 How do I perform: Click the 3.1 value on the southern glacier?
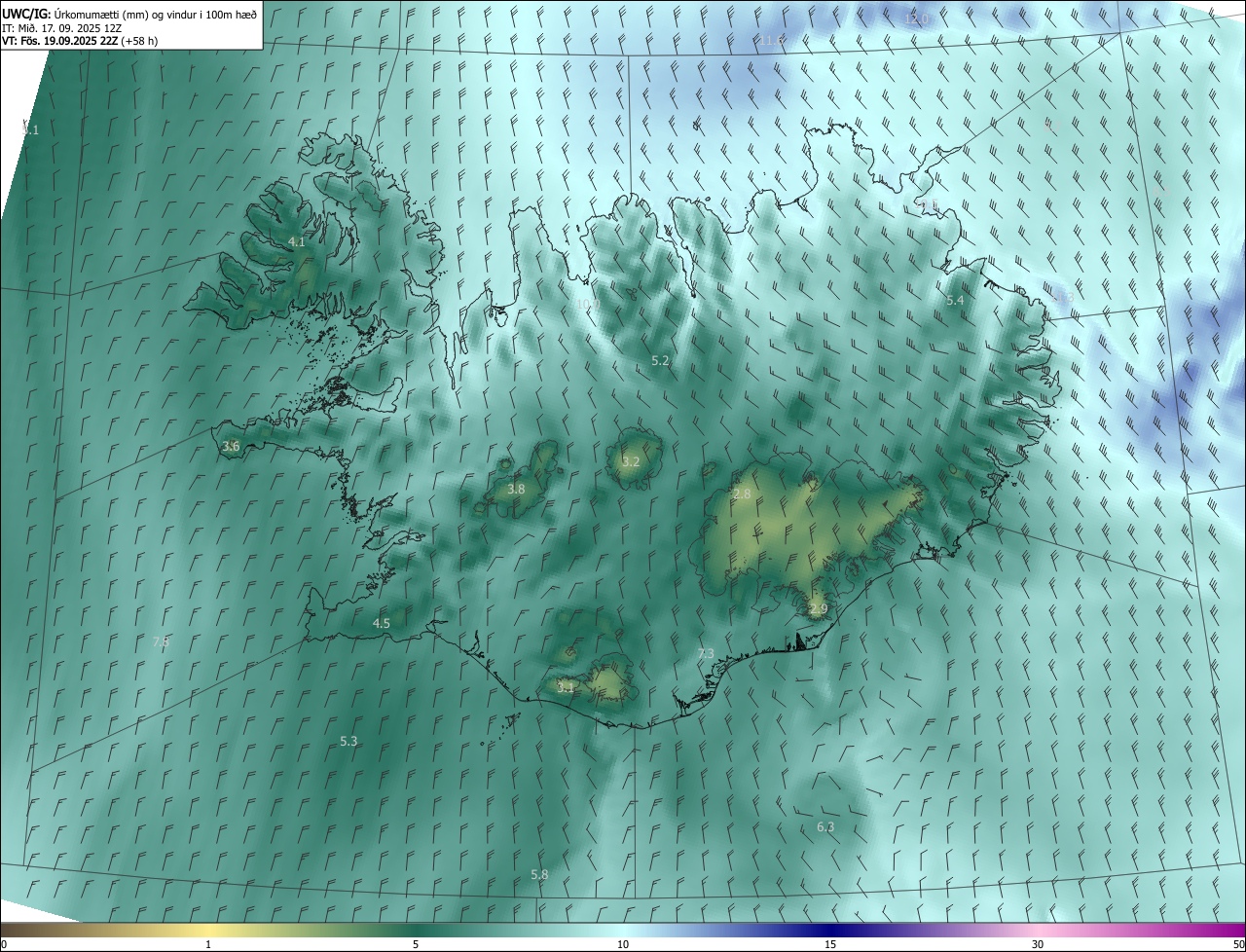pyautogui.click(x=566, y=687)
